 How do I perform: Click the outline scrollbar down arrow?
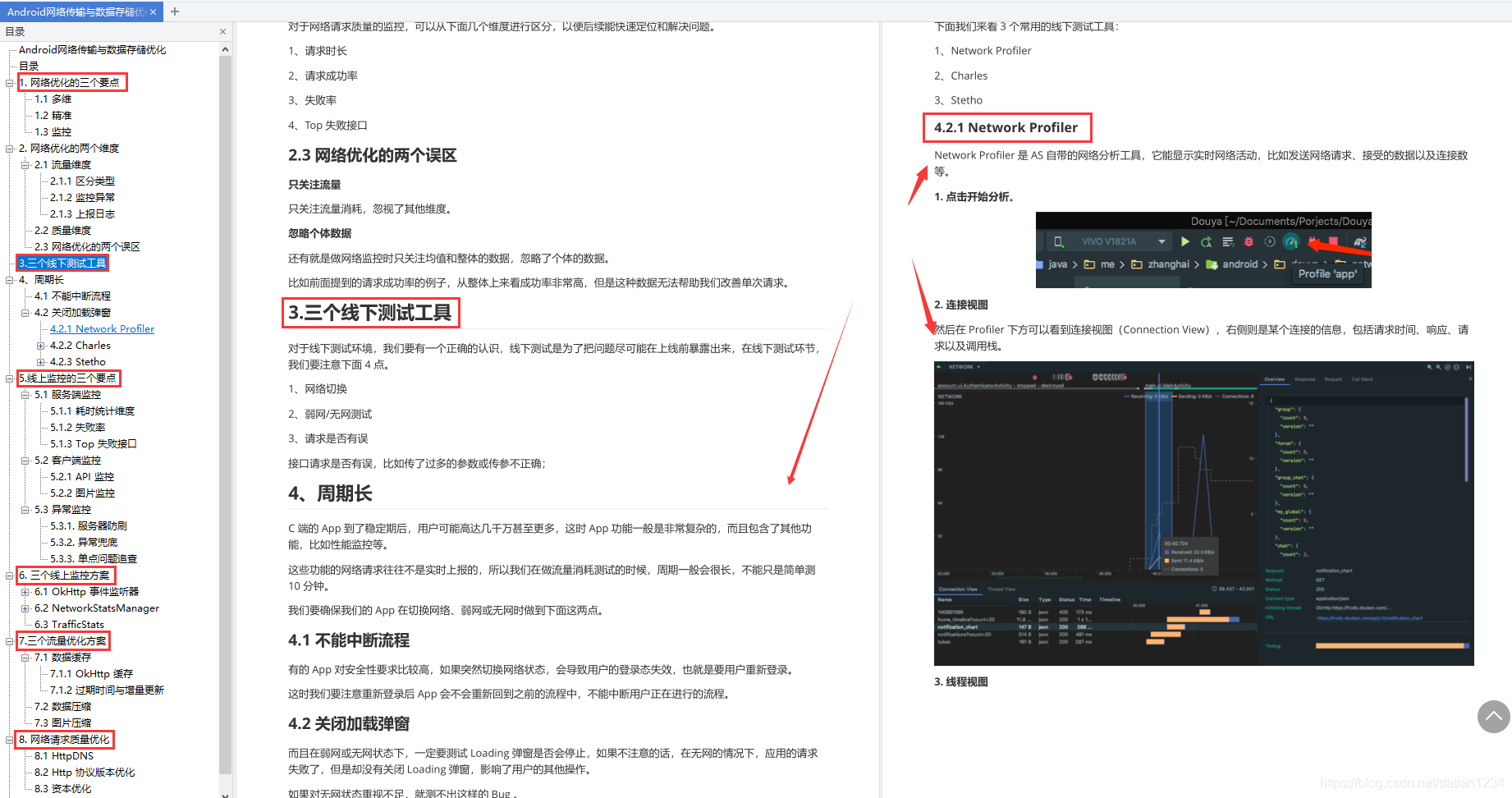225,794
